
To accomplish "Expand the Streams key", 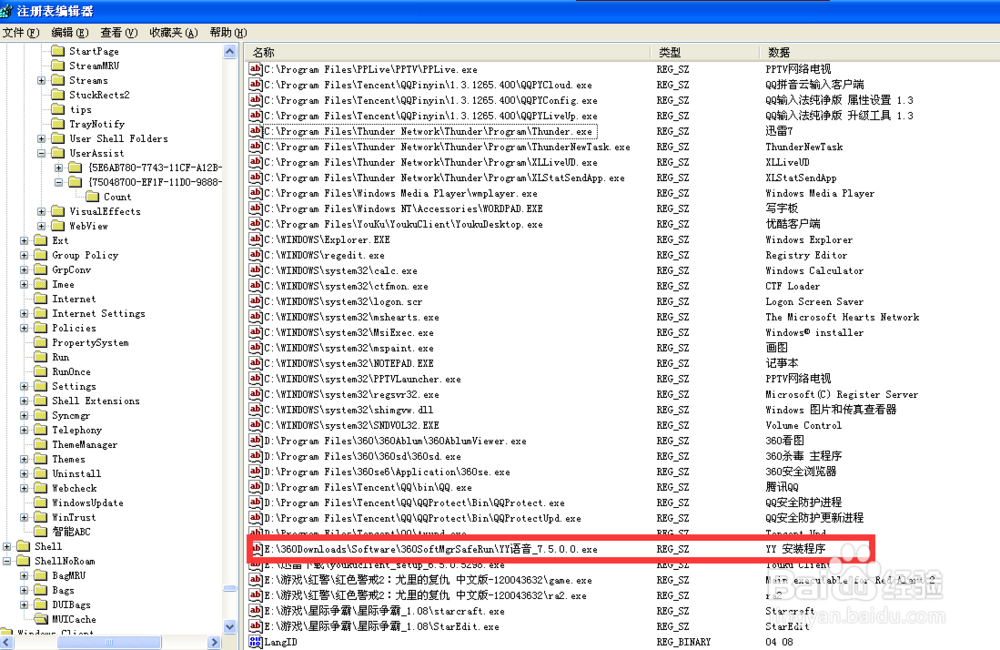I will point(41,80).
